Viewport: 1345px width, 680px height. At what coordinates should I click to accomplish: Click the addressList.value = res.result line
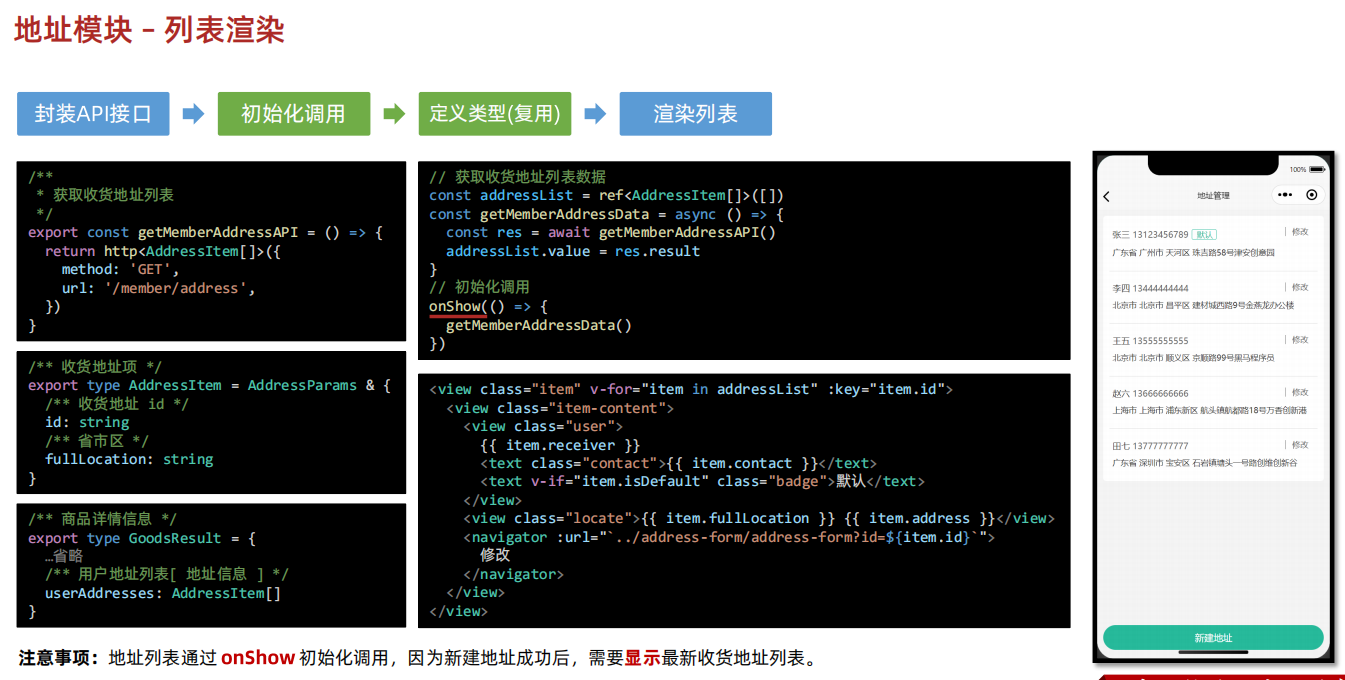[x=573, y=251]
